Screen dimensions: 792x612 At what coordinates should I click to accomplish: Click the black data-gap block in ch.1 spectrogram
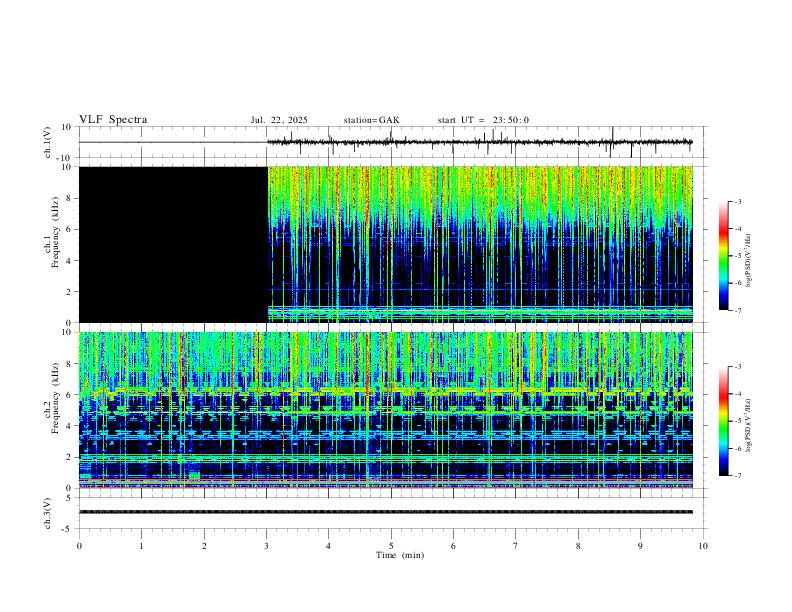173,244
